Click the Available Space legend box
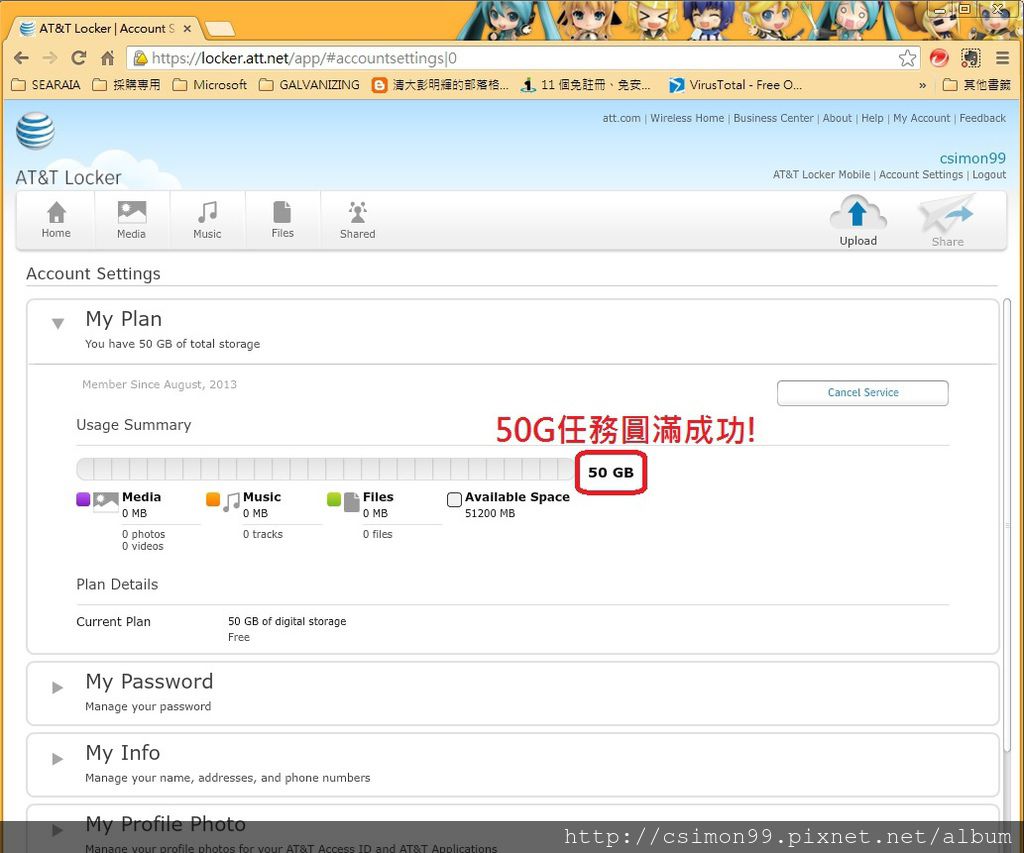Image resolution: width=1024 pixels, height=853 pixels. pos(455,500)
